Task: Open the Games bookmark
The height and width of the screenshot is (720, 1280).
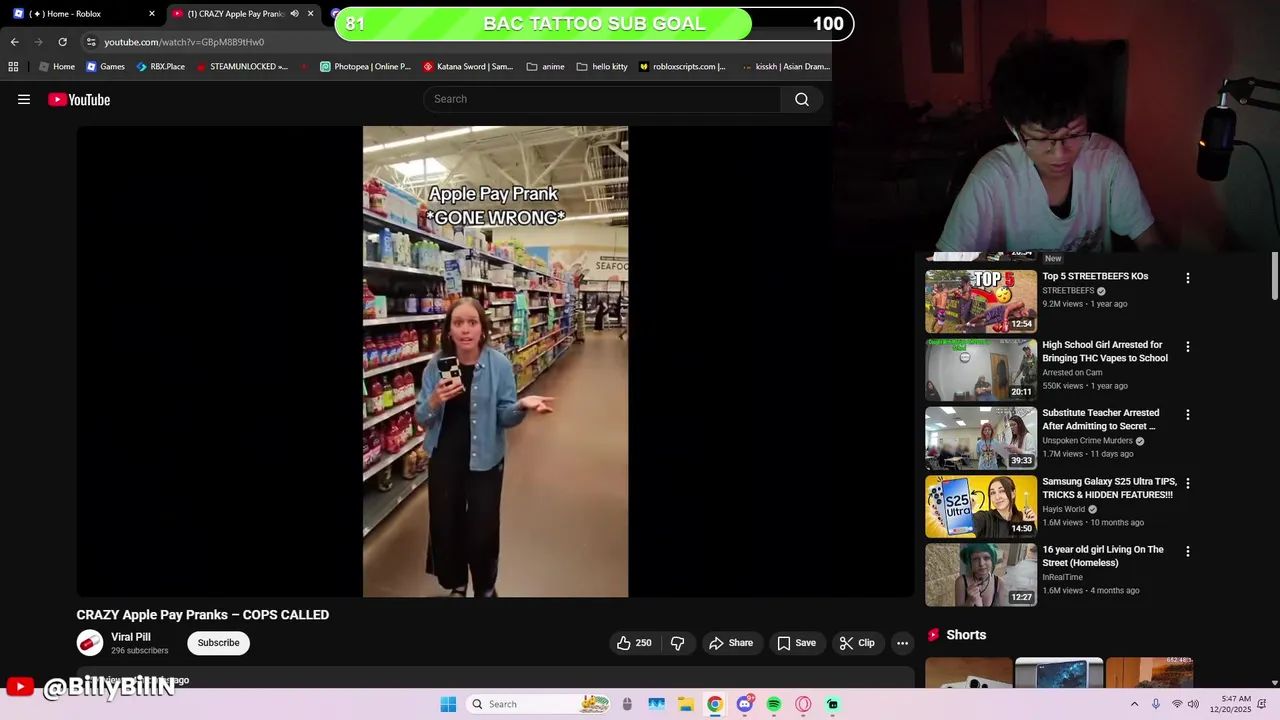Action: (105, 67)
